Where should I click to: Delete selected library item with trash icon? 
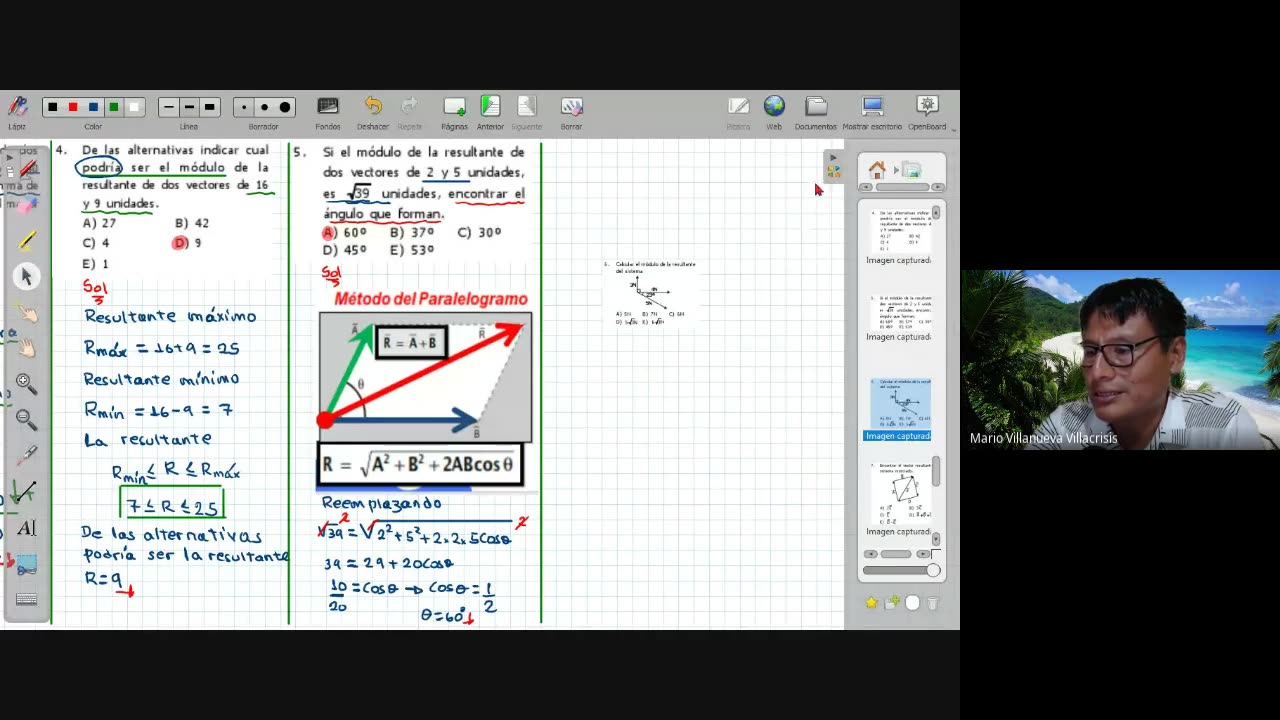tap(932, 603)
